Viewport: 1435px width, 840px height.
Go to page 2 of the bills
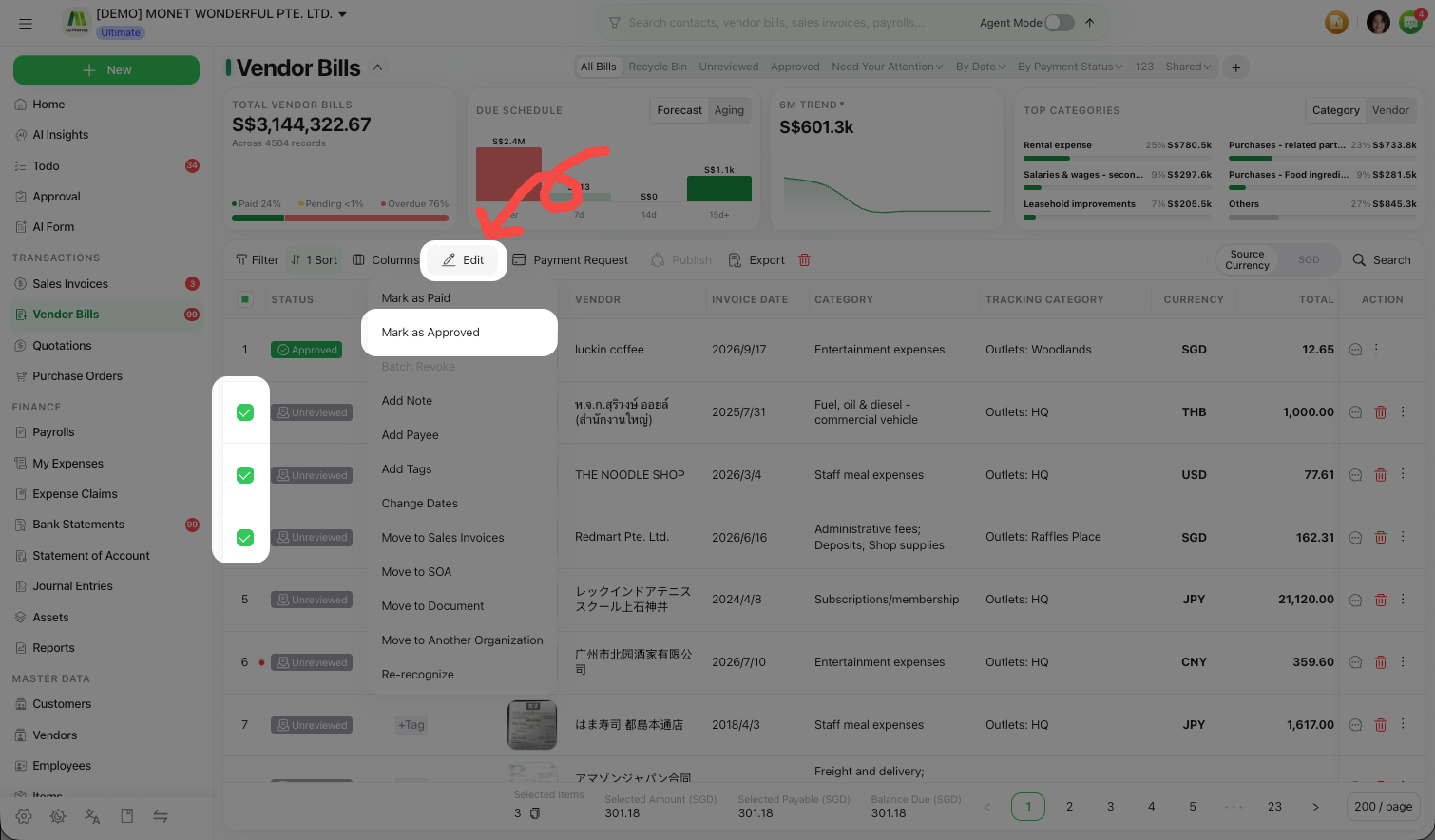[1069, 807]
